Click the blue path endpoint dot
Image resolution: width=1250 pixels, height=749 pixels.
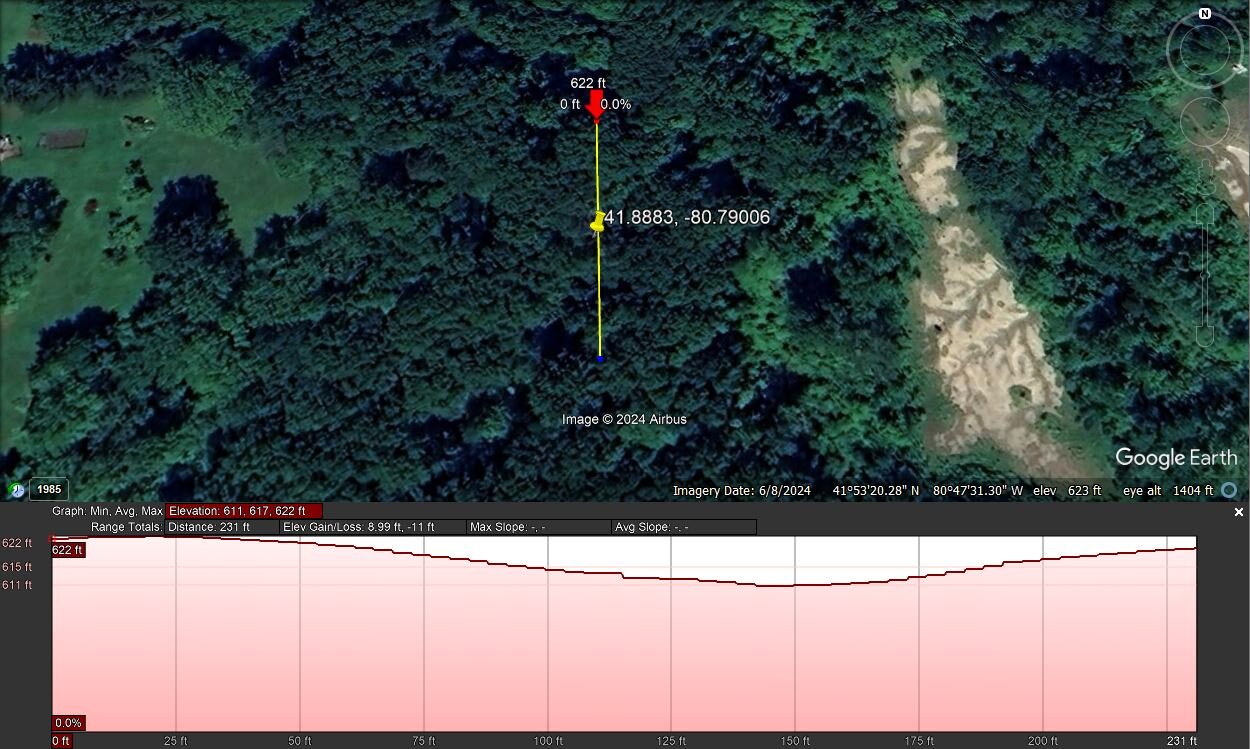[x=600, y=358]
